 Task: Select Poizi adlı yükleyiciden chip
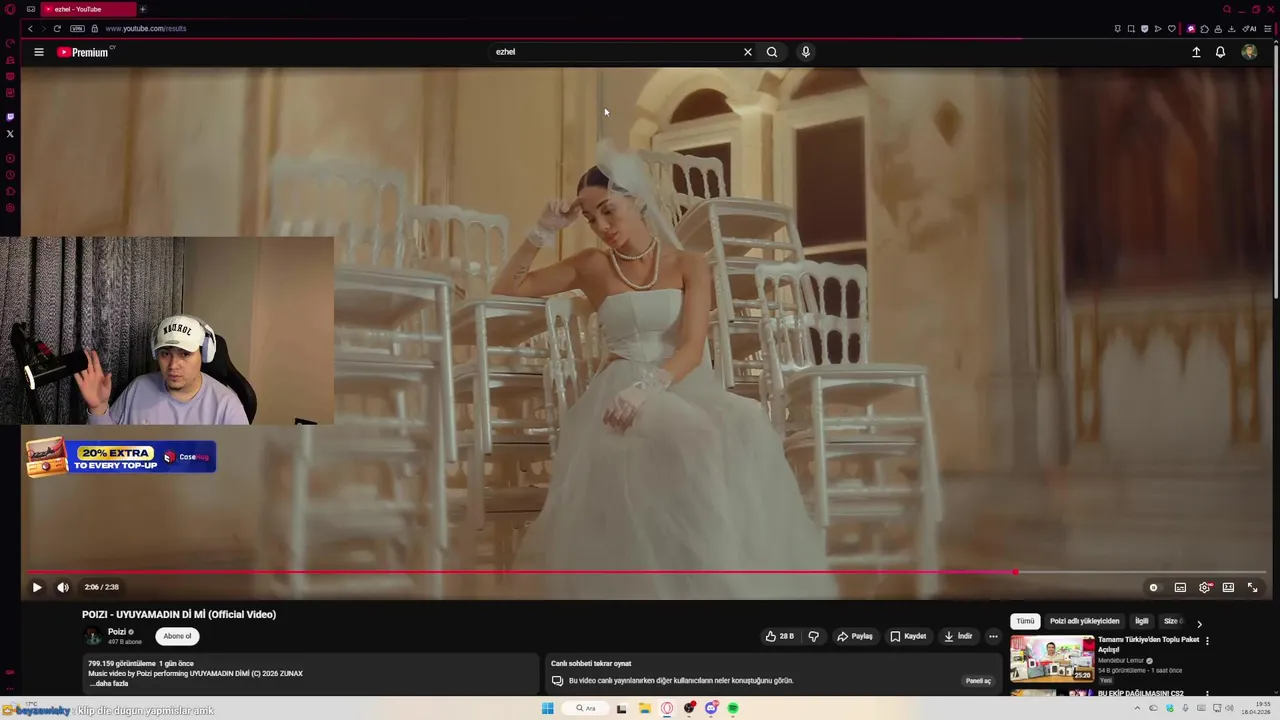(x=1084, y=621)
